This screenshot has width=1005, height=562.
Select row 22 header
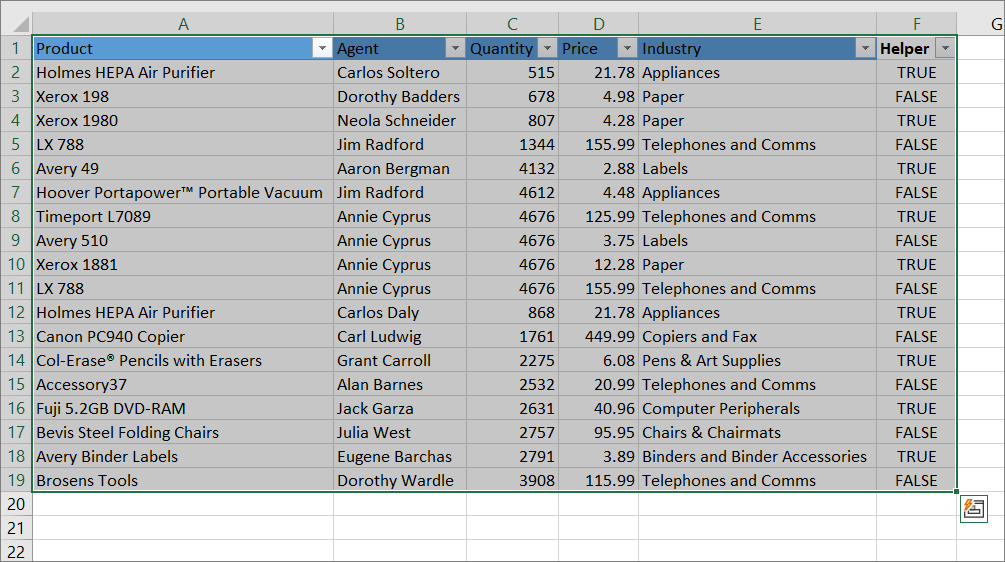16,552
